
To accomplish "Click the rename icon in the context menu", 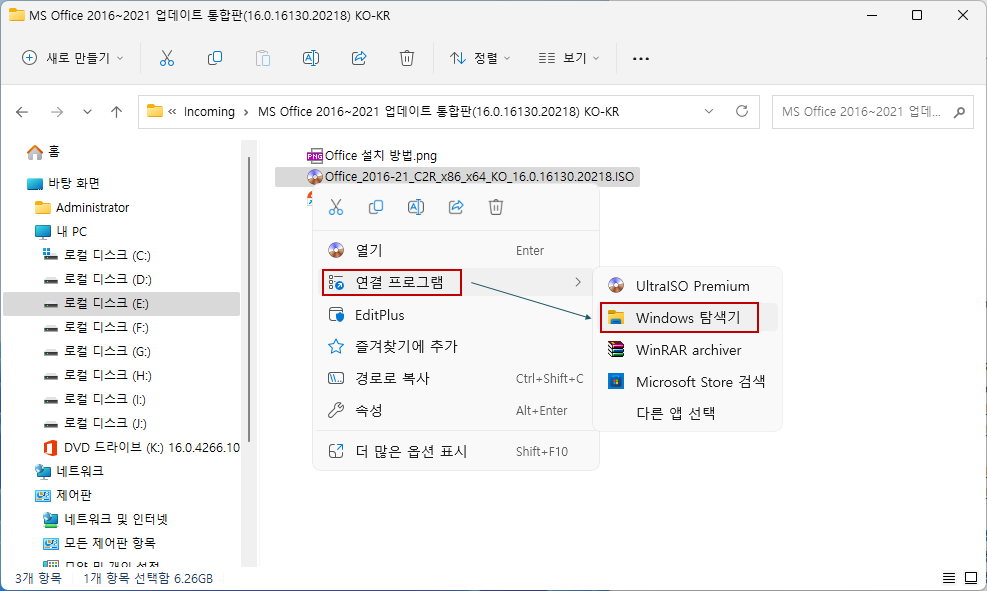I will [x=415, y=207].
